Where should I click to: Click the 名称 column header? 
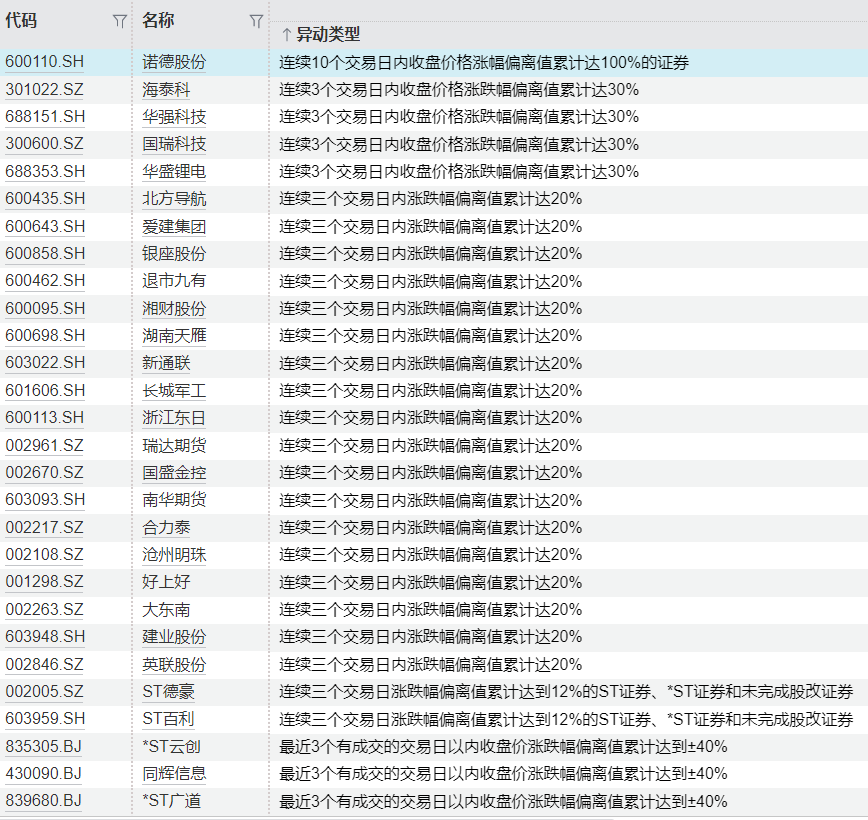[x=158, y=21]
